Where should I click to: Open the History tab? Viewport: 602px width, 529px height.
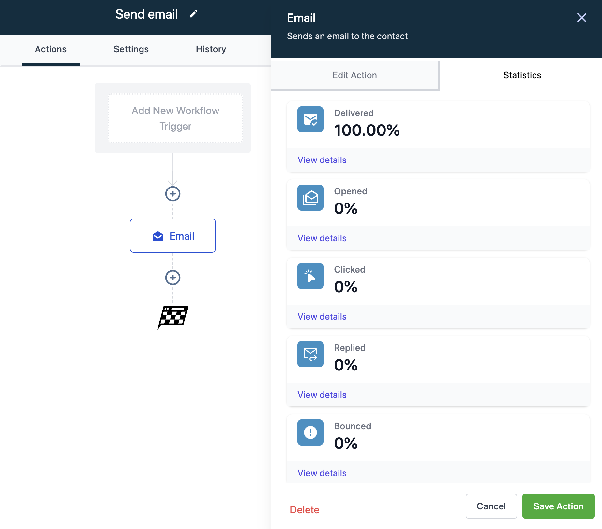211,49
